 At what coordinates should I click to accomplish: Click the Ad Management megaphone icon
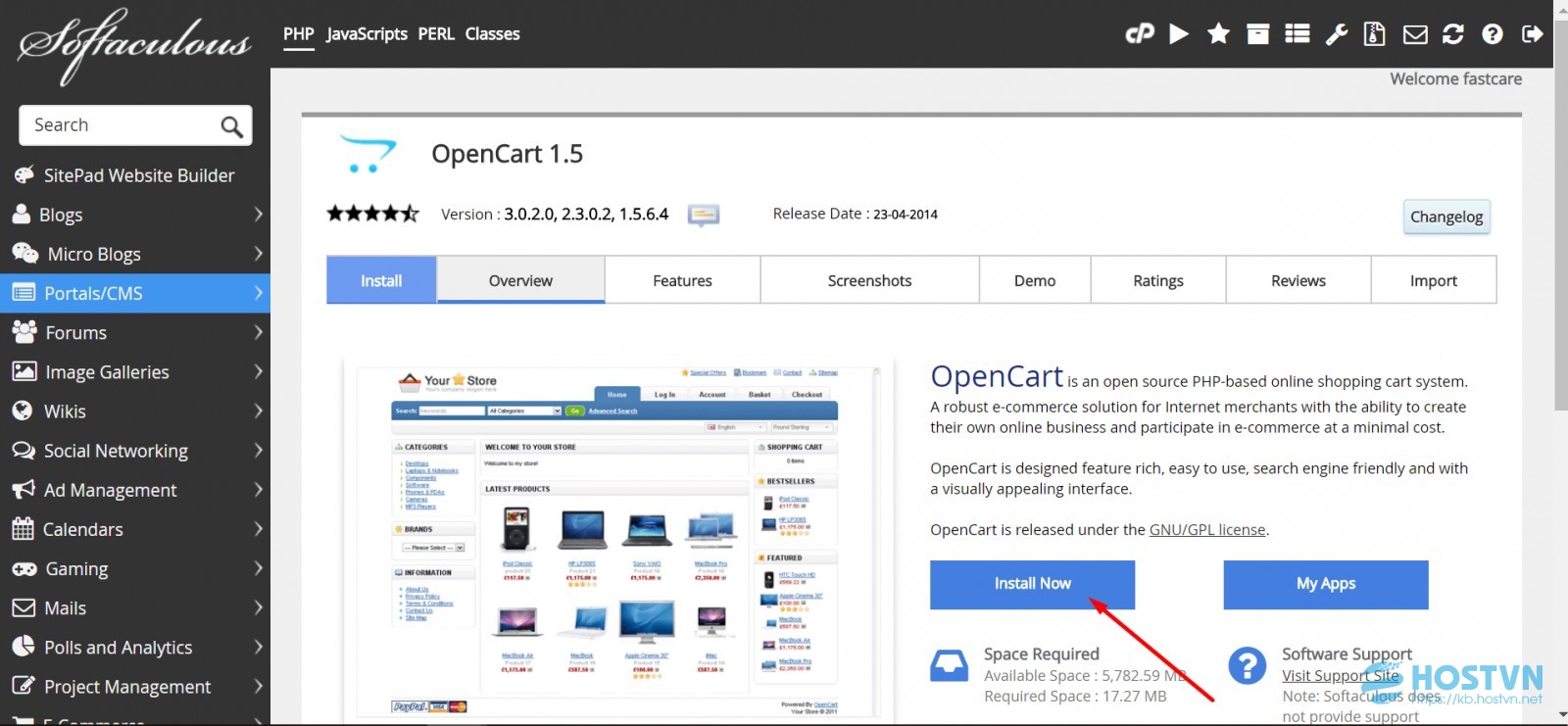[23, 490]
